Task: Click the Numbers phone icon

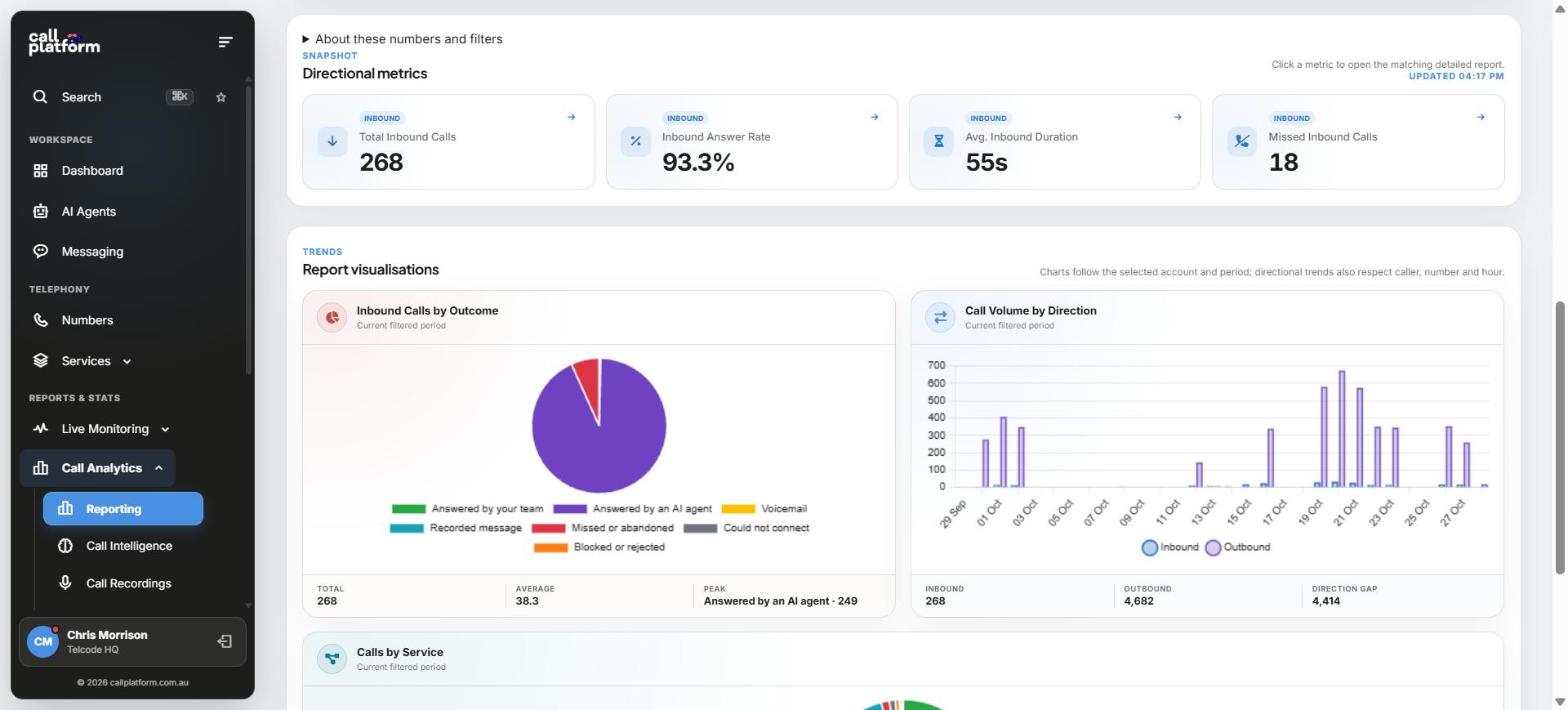Action: click(41, 320)
